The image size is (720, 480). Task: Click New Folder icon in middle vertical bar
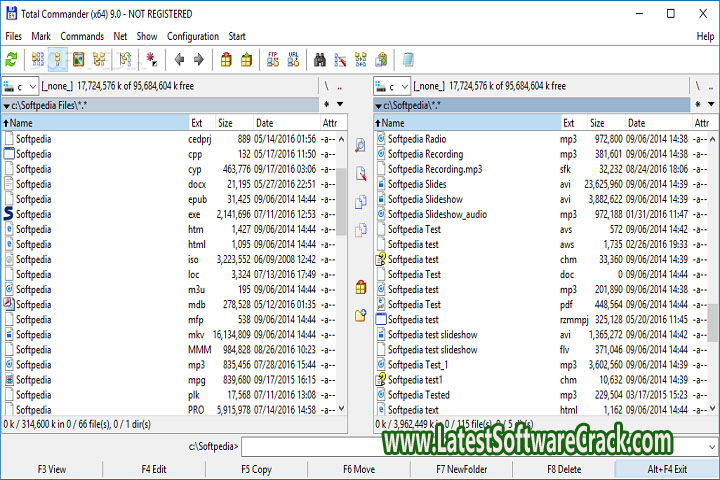tap(360, 315)
